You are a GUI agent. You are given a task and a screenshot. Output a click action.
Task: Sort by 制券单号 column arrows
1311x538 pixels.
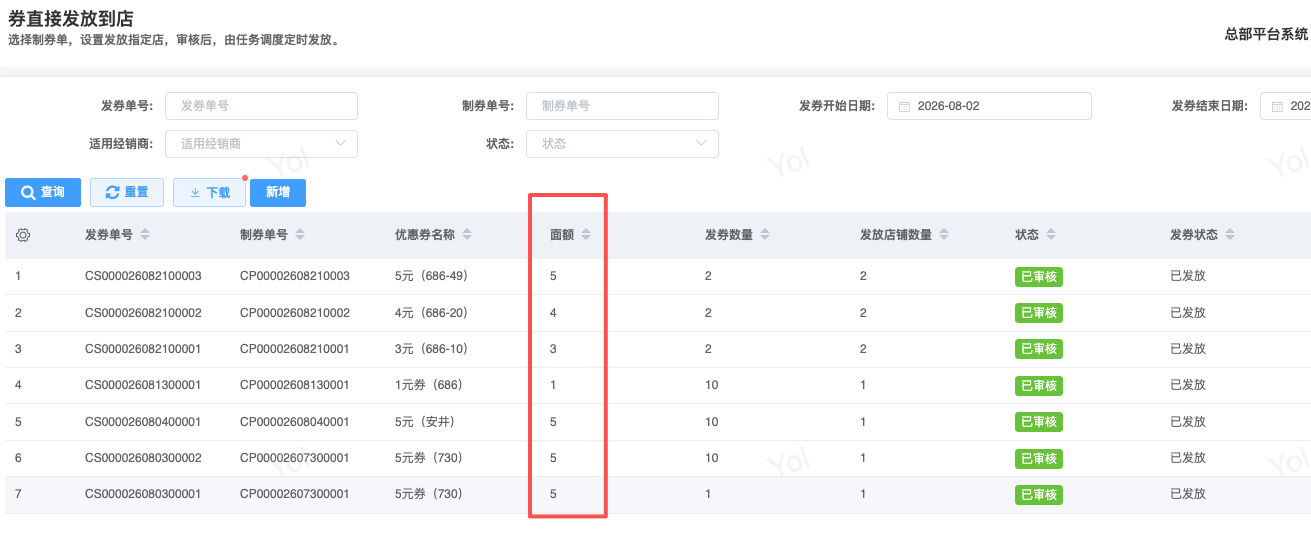(300, 235)
